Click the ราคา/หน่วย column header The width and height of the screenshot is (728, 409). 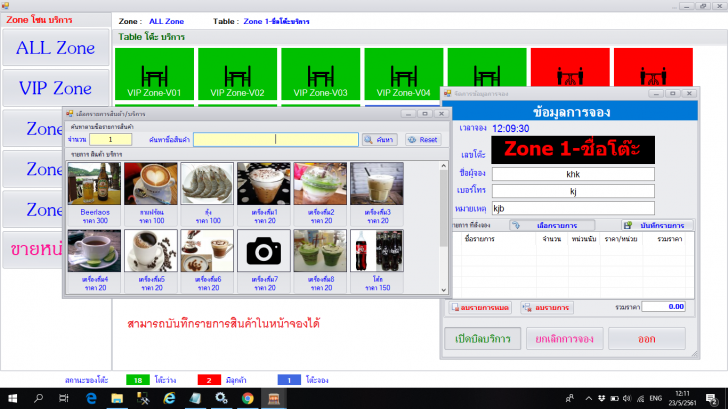click(621, 239)
